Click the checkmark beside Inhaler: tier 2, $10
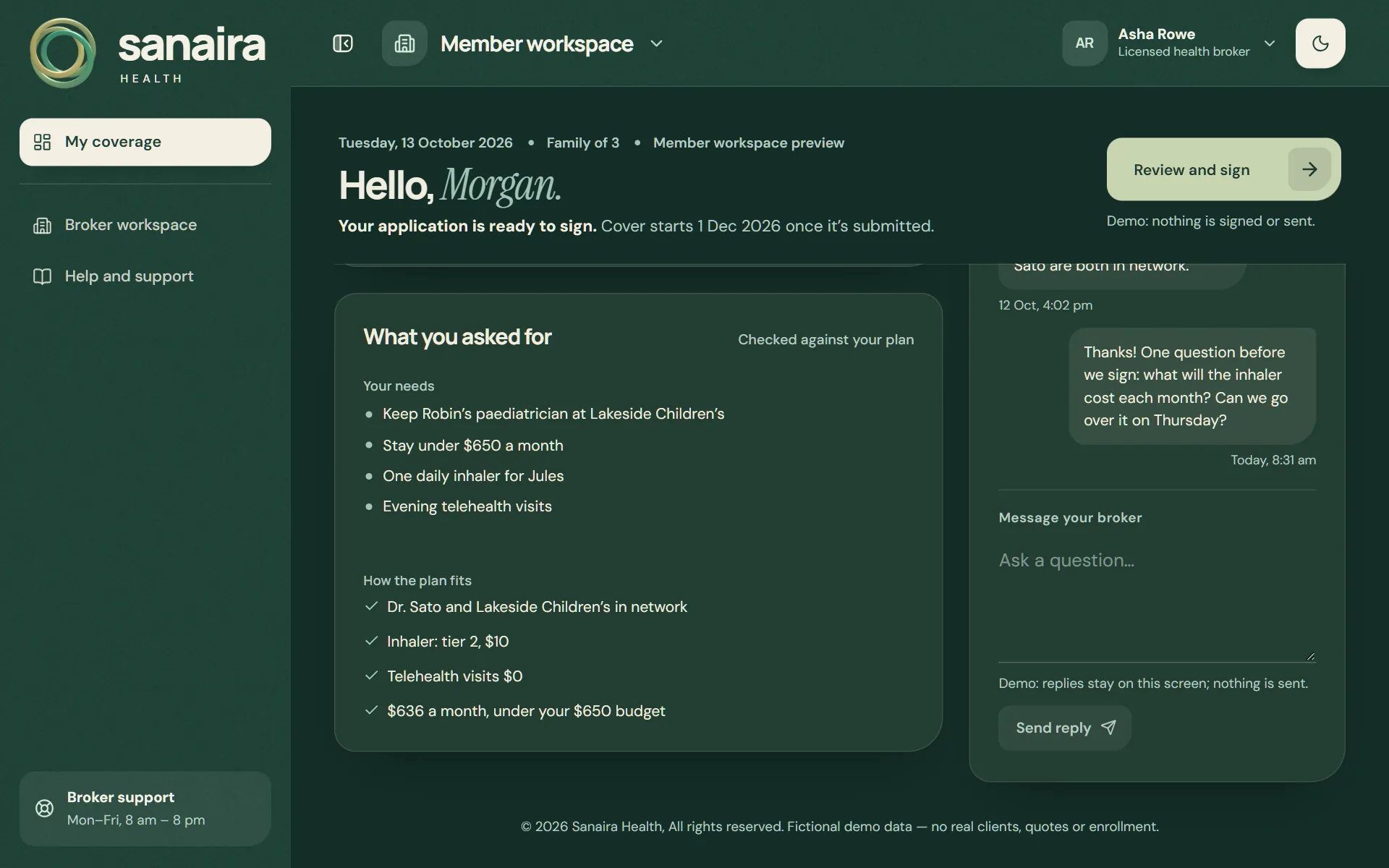 [371, 641]
